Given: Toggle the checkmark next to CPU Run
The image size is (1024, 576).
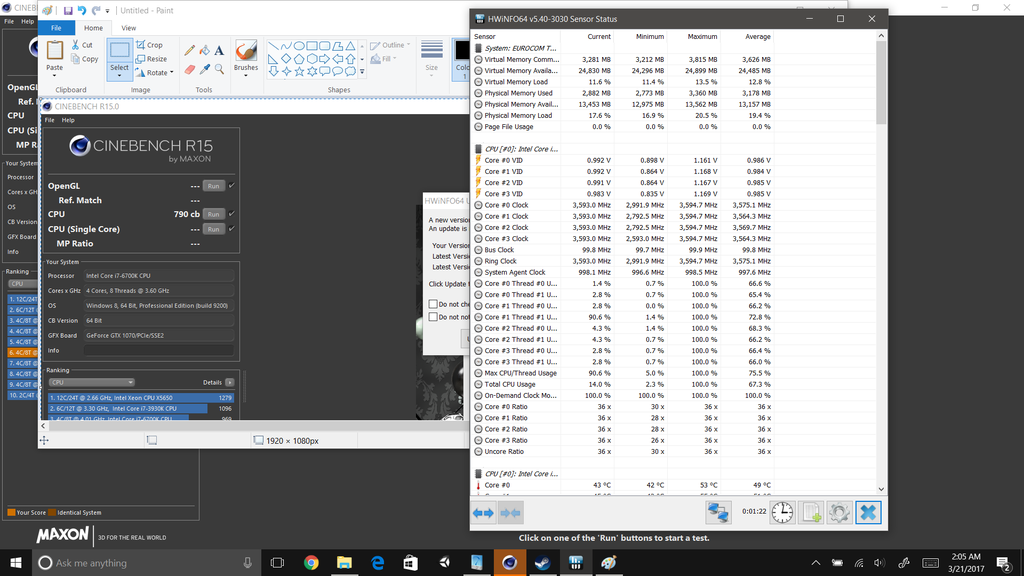Looking at the screenshot, I should click(x=232, y=214).
